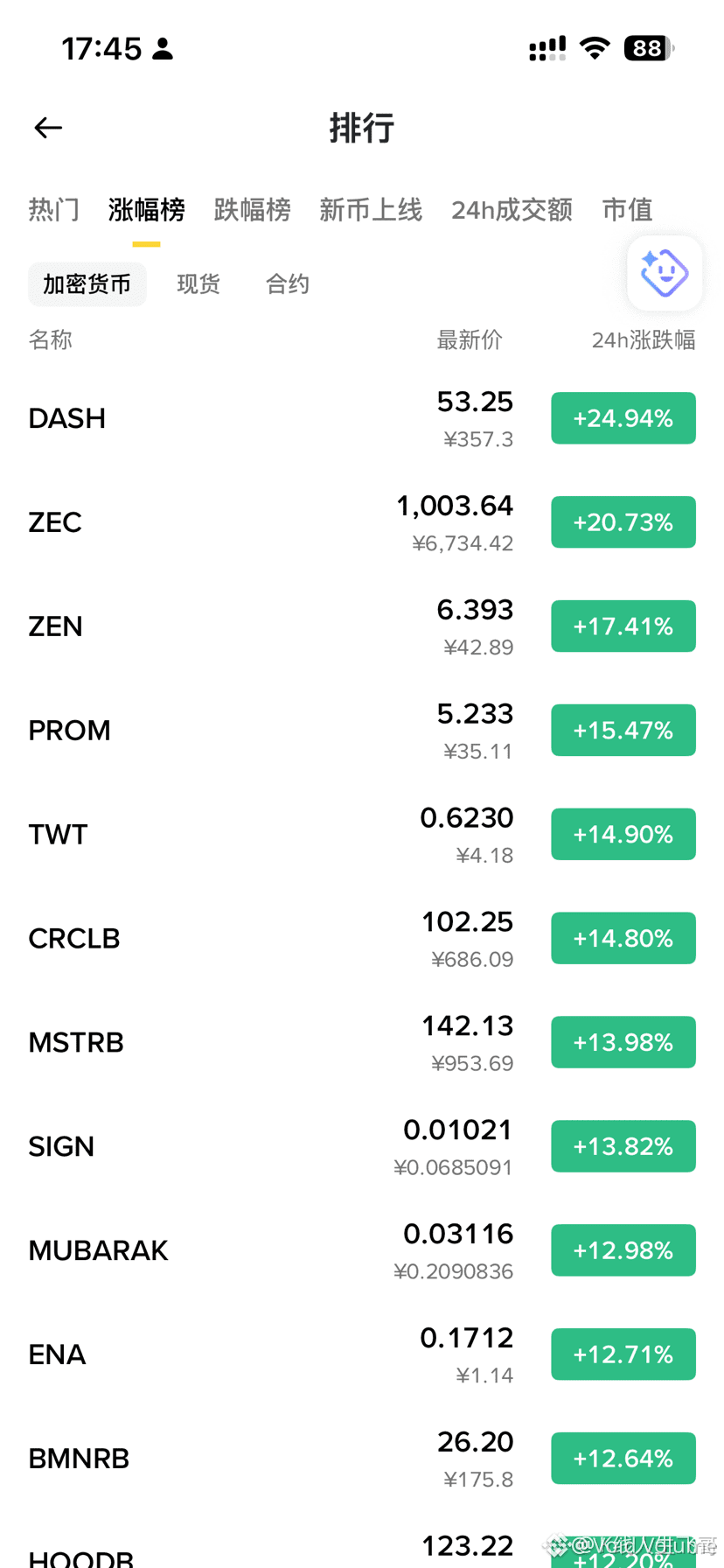Sort by 最新价 column header
The image size is (724, 1568).
click(470, 339)
